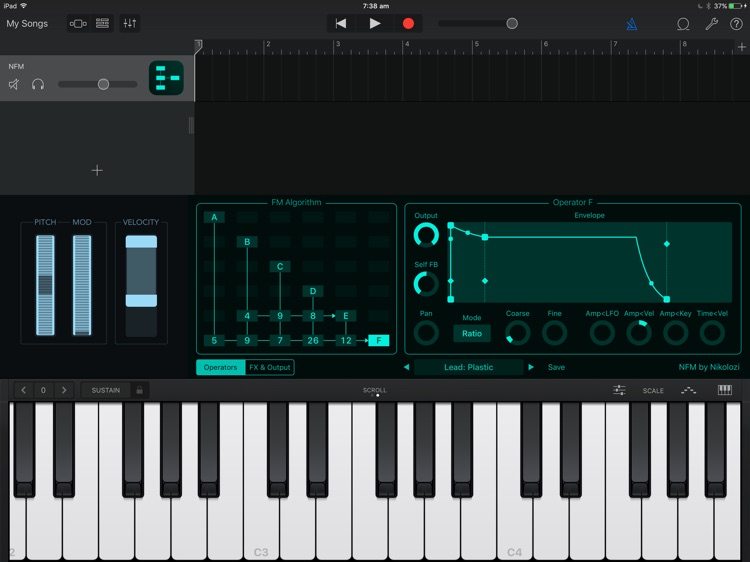The width and height of the screenshot is (750, 562).
Task: Click the velocity range slider
Action: [x=141, y=286]
